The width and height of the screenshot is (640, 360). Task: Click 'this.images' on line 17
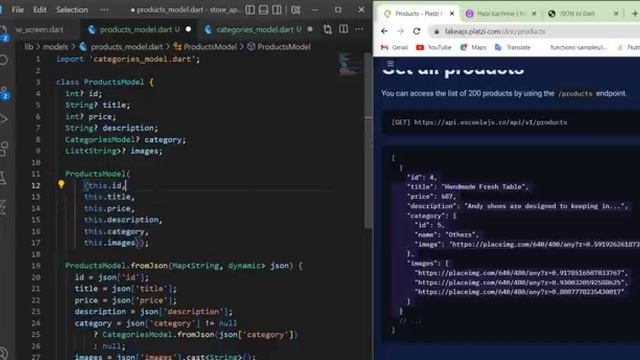tap(109, 243)
